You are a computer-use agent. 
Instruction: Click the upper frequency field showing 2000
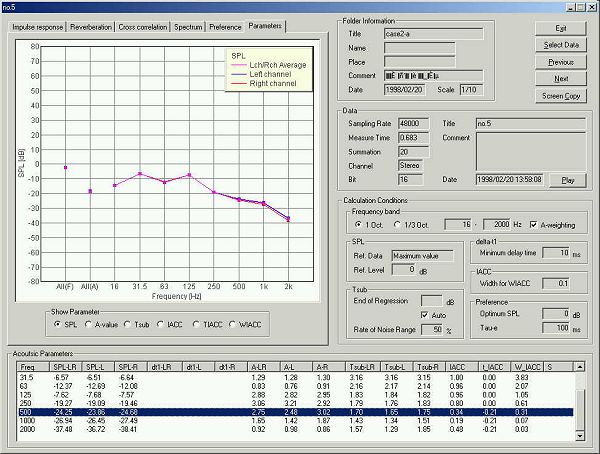tap(497, 224)
